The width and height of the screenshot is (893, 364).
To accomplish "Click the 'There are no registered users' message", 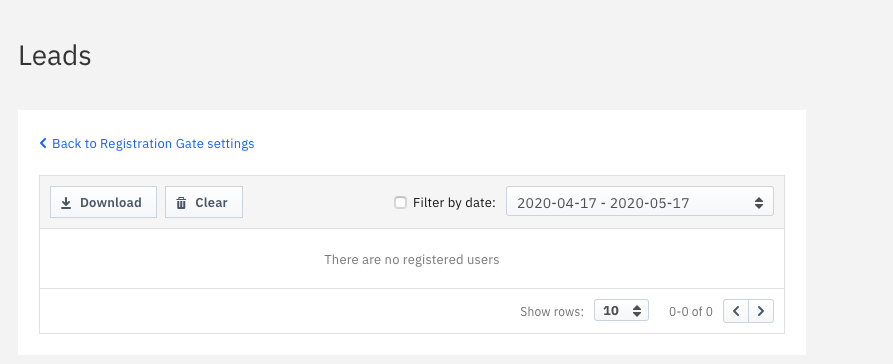I will pyautogui.click(x=412, y=260).
